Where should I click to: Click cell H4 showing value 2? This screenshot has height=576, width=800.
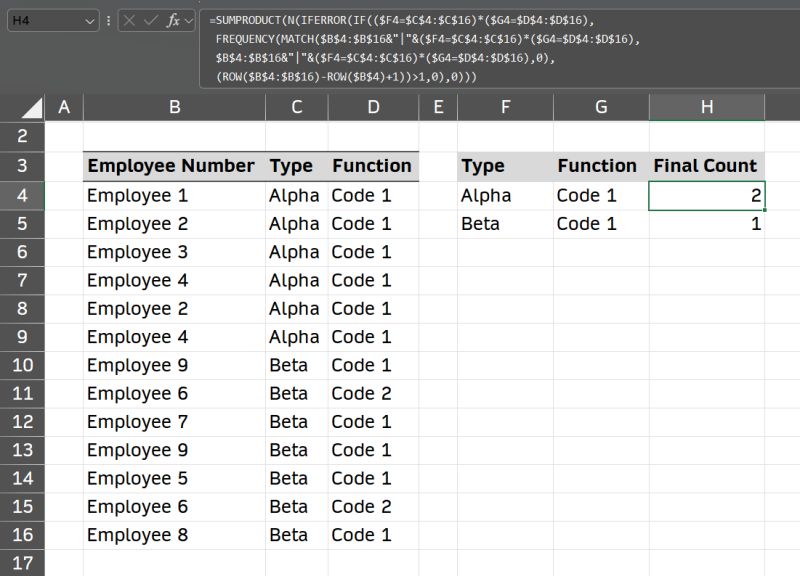[x=707, y=195]
